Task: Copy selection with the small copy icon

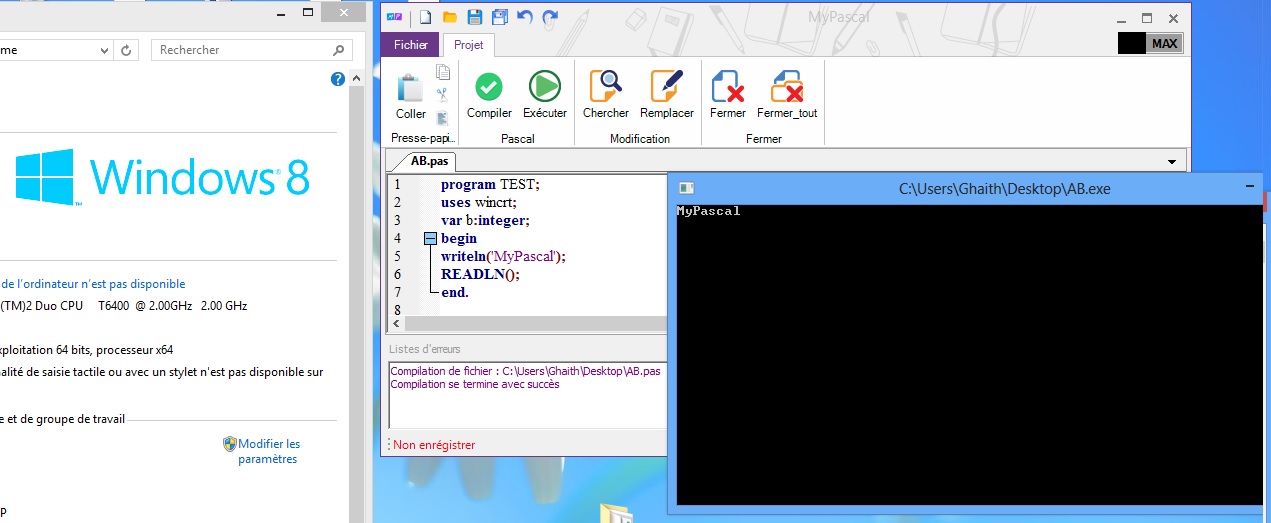Action: pyautogui.click(x=443, y=72)
